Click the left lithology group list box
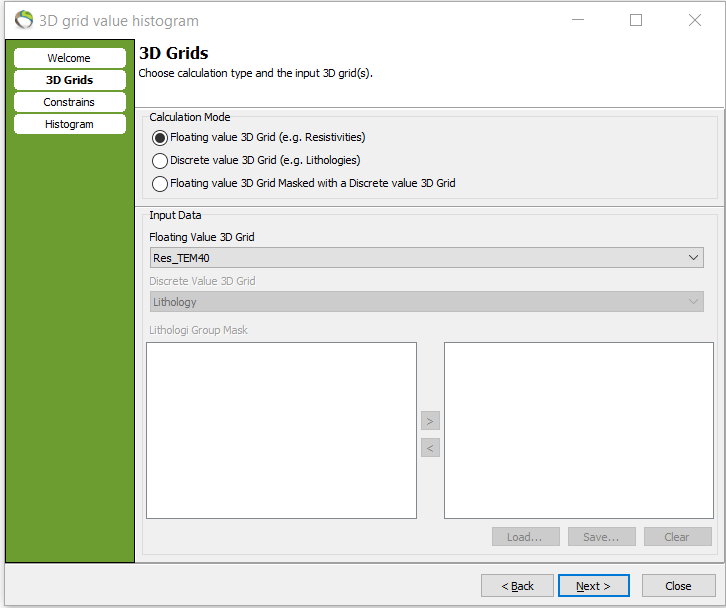Viewport: 726px width, 608px height. (281, 430)
